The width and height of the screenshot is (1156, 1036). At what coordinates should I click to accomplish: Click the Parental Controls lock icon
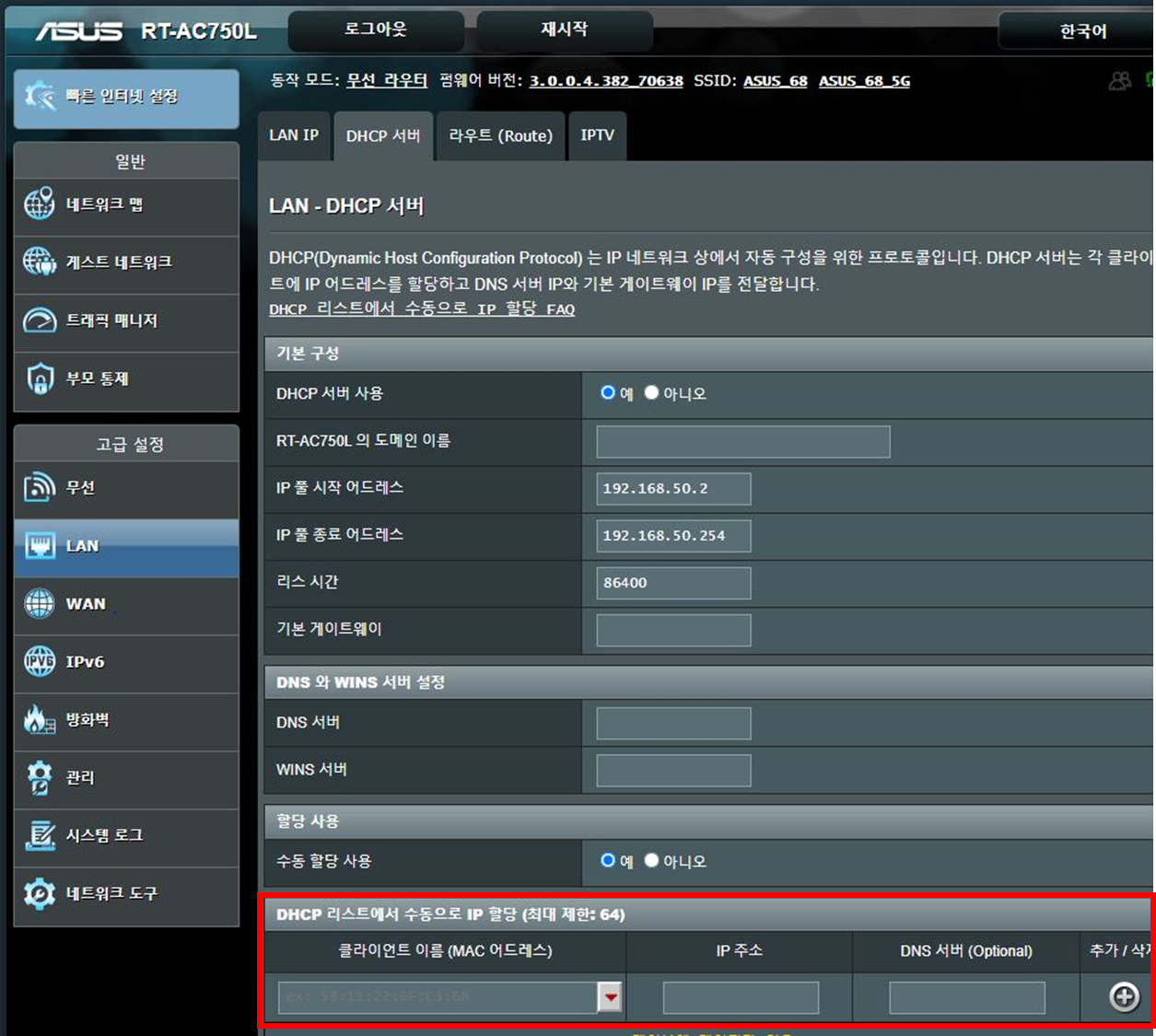[40, 378]
